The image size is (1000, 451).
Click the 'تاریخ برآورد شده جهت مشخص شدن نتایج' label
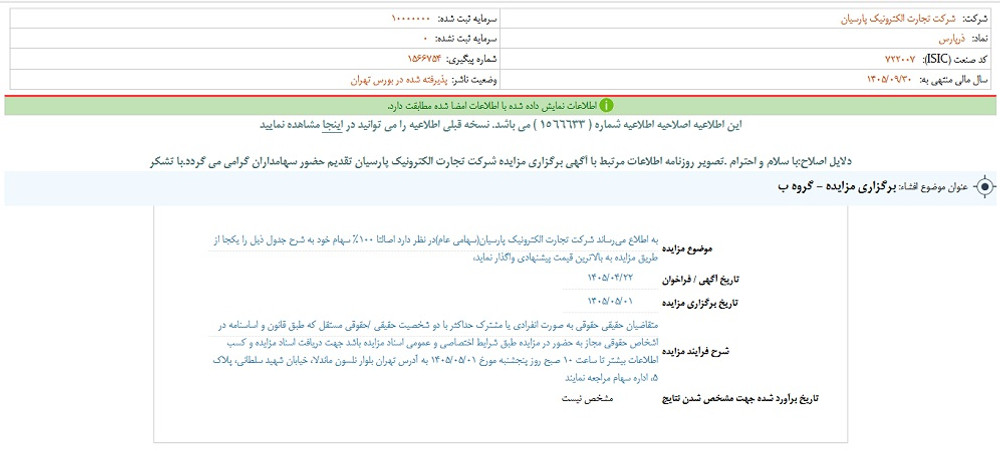click(741, 399)
